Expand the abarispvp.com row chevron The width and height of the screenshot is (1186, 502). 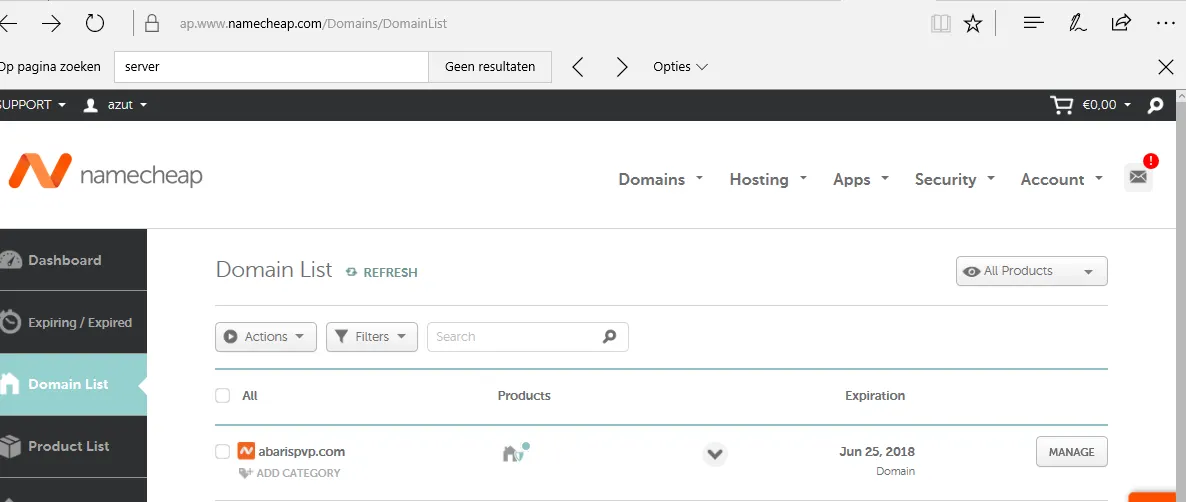715,454
